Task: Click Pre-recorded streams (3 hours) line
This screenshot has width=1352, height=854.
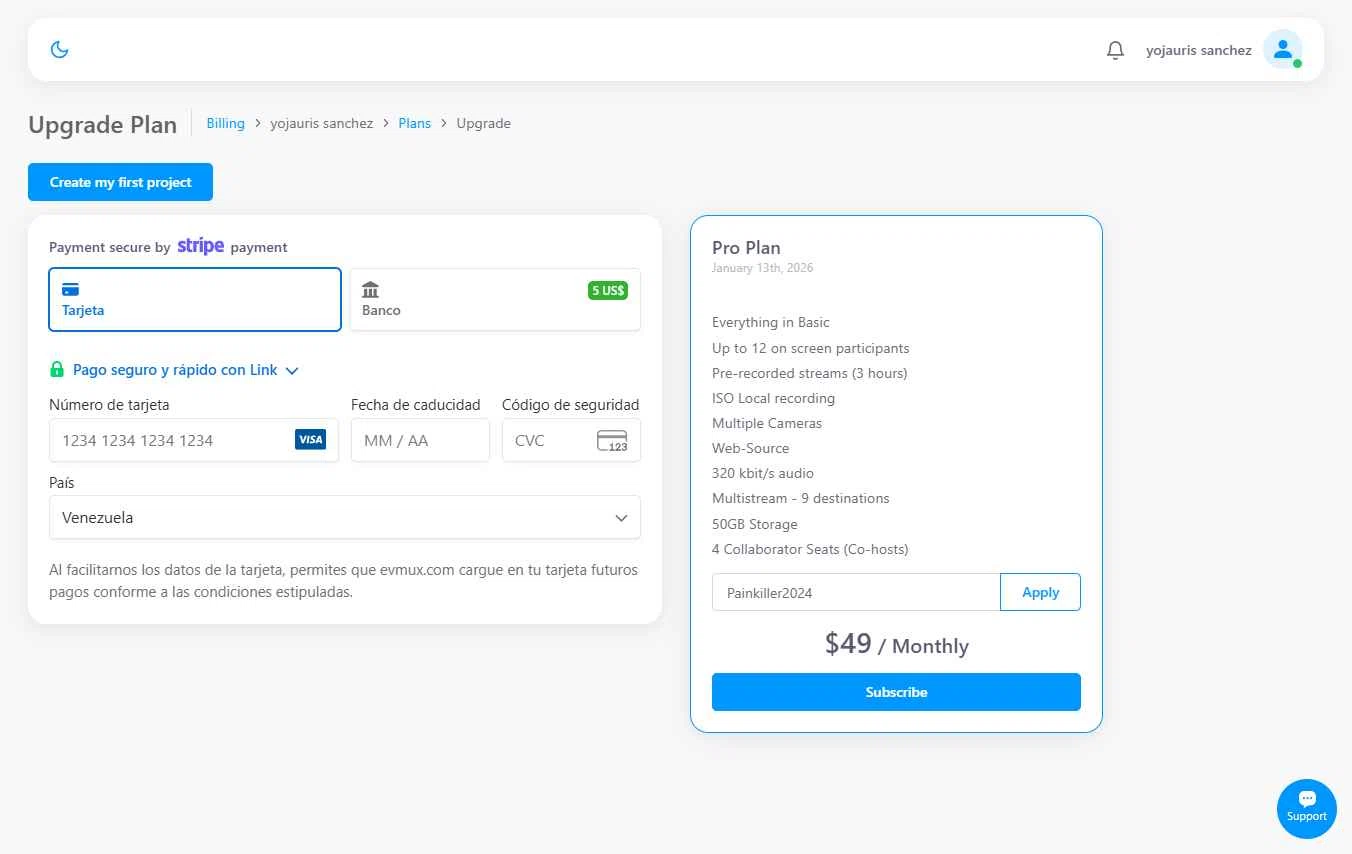Action: click(x=810, y=373)
